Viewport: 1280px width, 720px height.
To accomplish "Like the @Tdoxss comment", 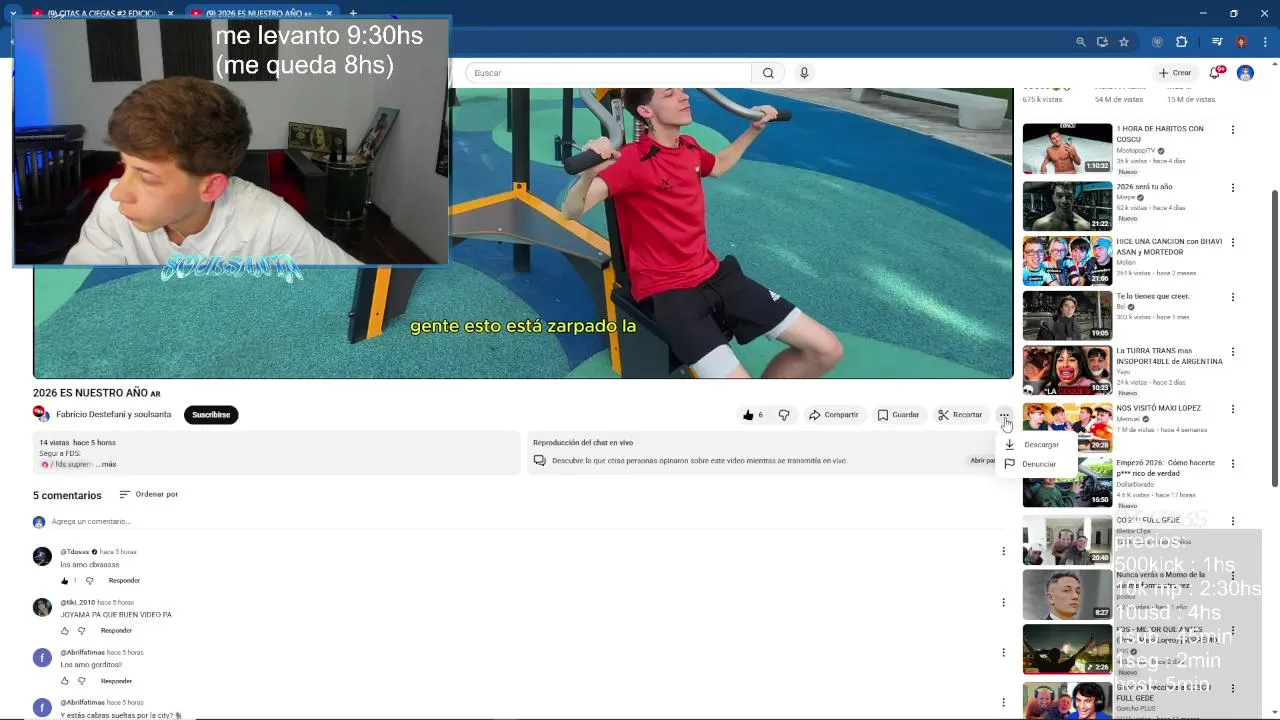I will click(x=65, y=581).
